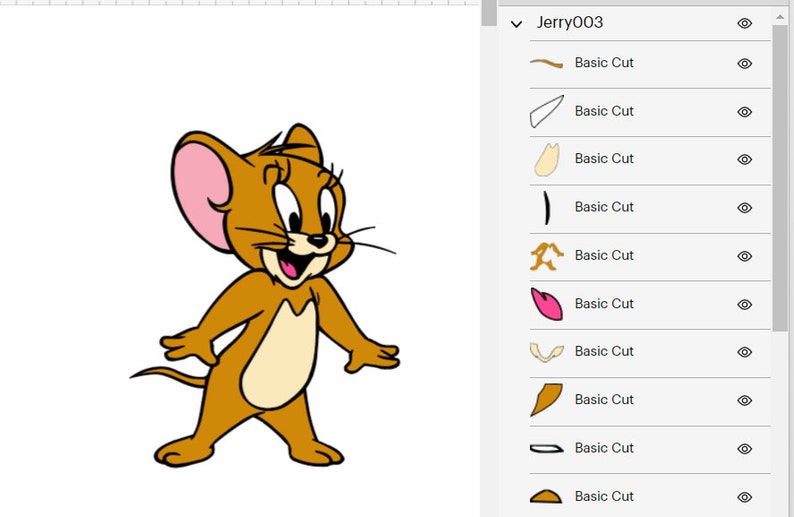
Task: Hide the brown curved wedge layer
Action: [x=744, y=401]
